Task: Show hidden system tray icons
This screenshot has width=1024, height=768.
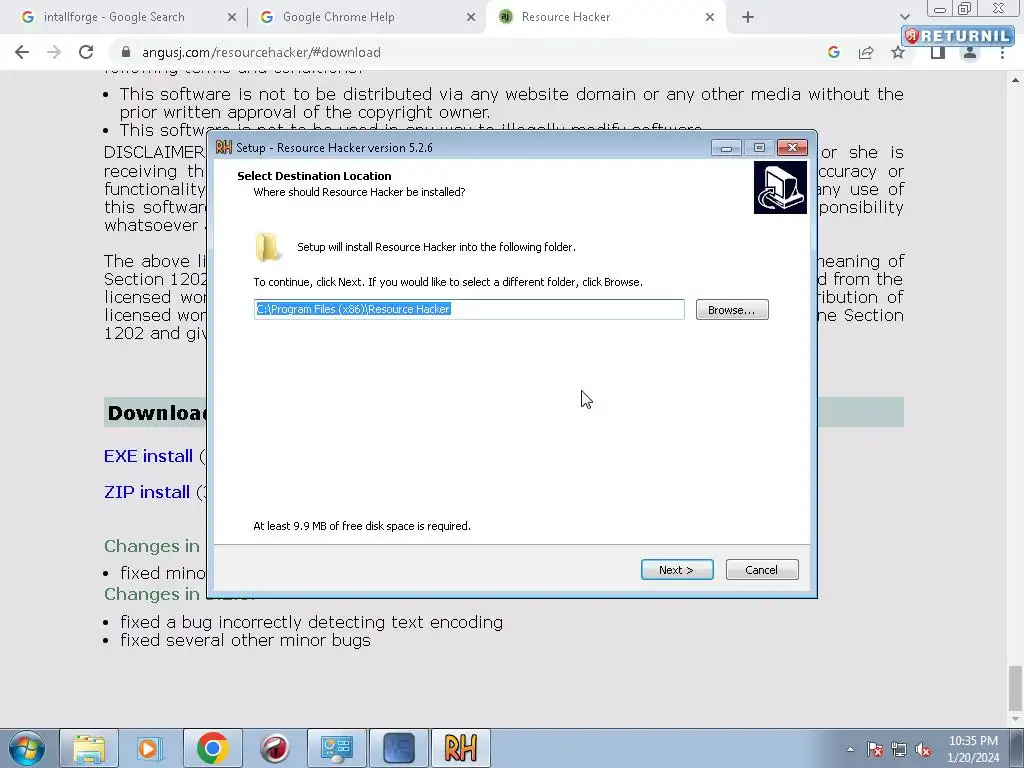Action: click(850, 749)
